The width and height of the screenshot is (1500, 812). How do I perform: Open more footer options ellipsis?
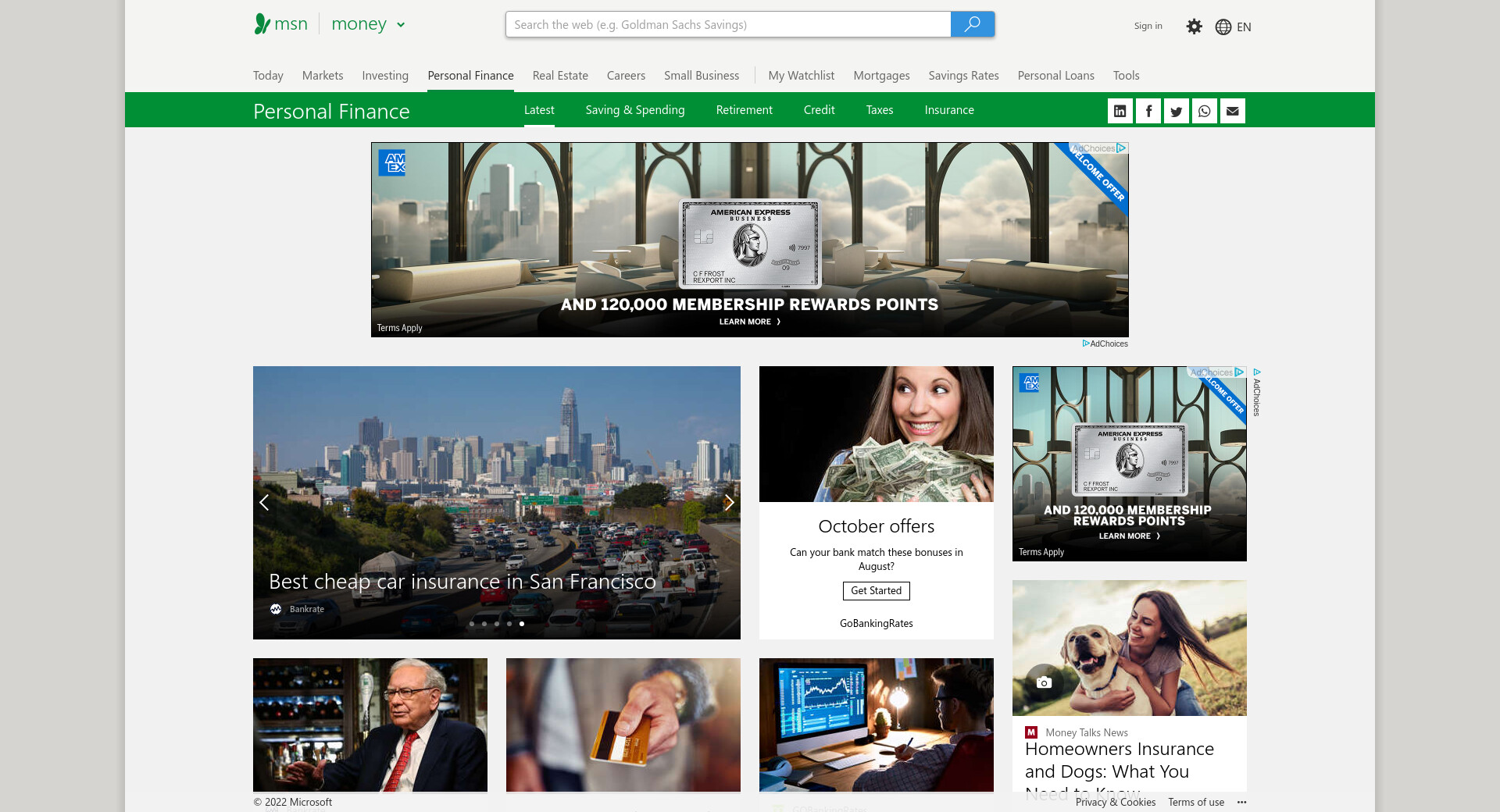[1241, 802]
